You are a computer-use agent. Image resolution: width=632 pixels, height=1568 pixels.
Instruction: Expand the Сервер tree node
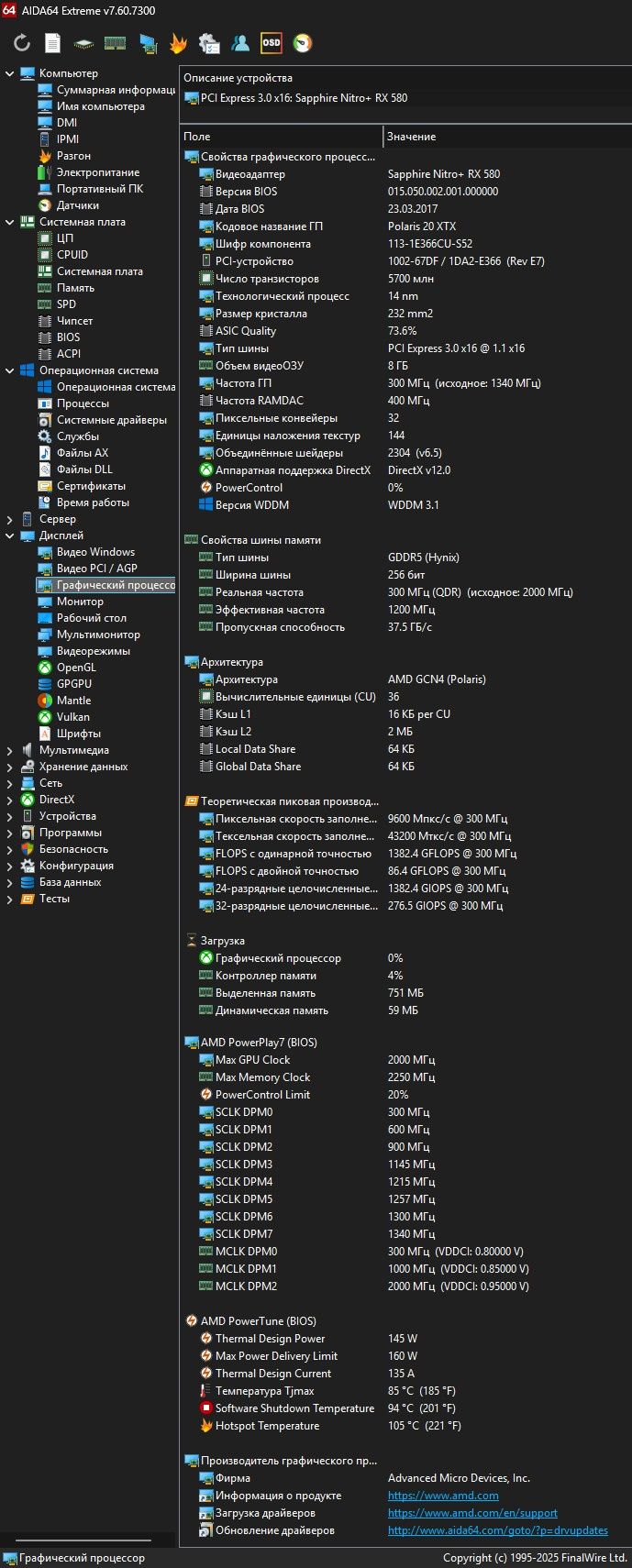pos(10,519)
